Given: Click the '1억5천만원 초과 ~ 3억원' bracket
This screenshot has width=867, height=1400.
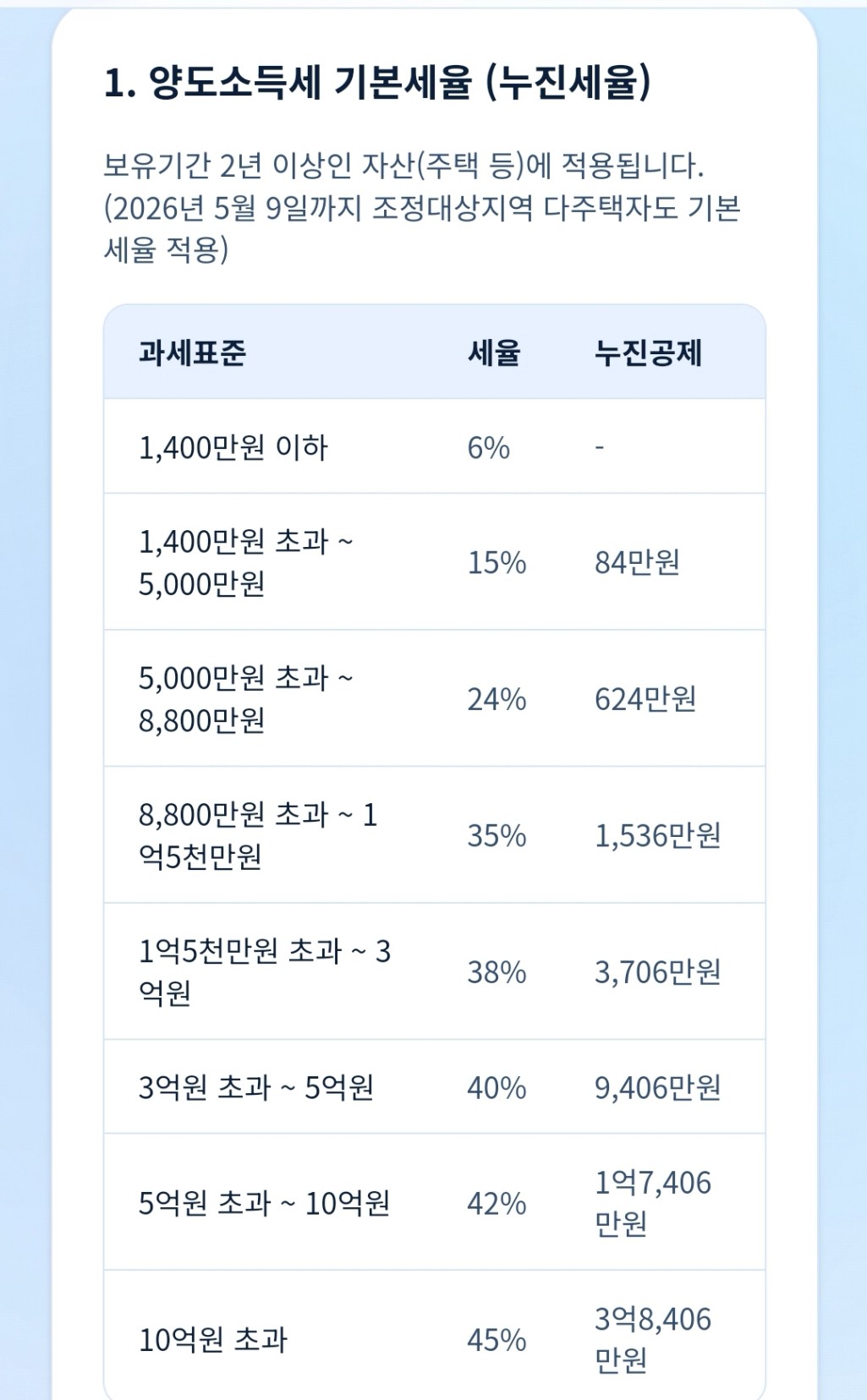Looking at the screenshot, I should [264, 972].
